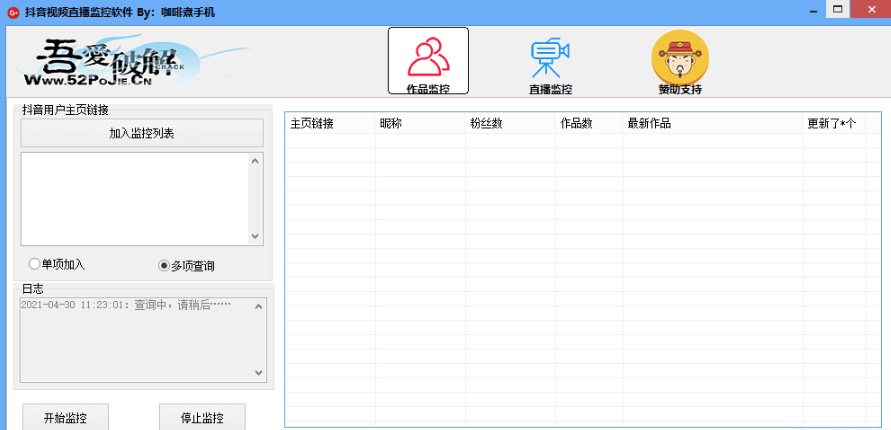The width and height of the screenshot is (891, 430).
Task: Click the 停止监控 stop button
Action: 202,418
